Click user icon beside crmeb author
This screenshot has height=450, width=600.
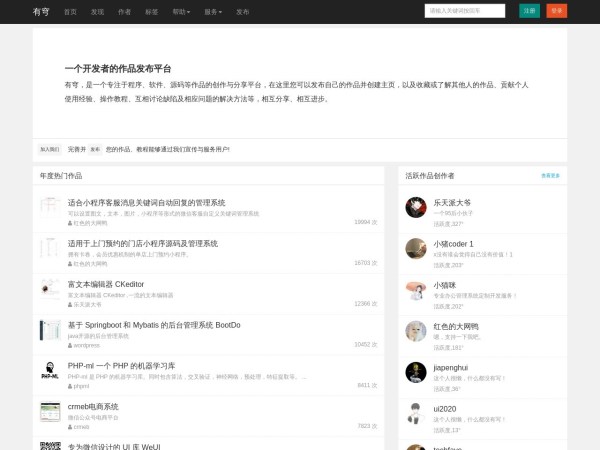point(70,427)
